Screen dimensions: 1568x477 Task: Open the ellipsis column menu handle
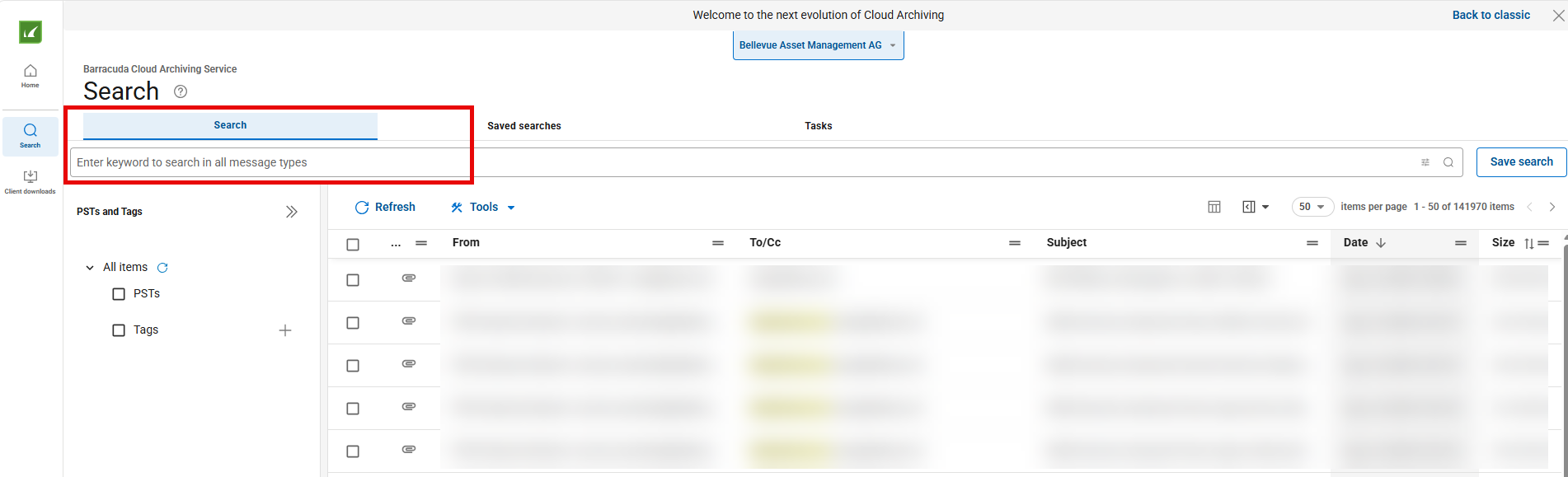tap(421, 243)
